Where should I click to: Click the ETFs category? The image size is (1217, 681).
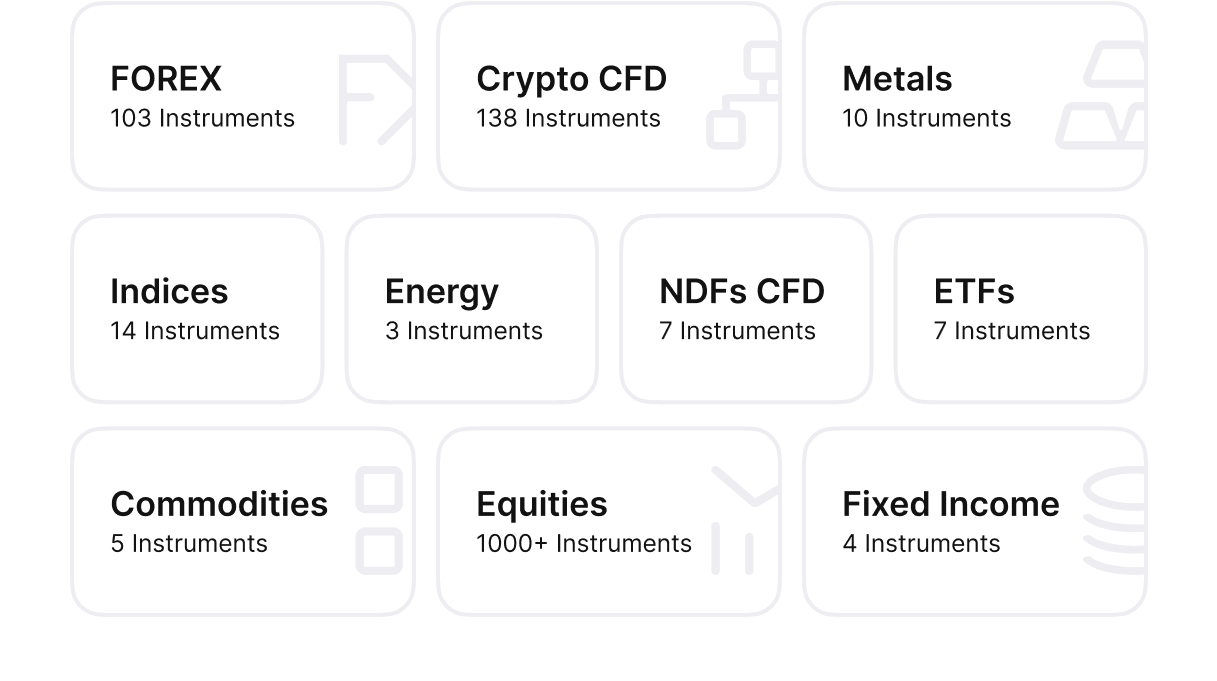click(1019, 308)
